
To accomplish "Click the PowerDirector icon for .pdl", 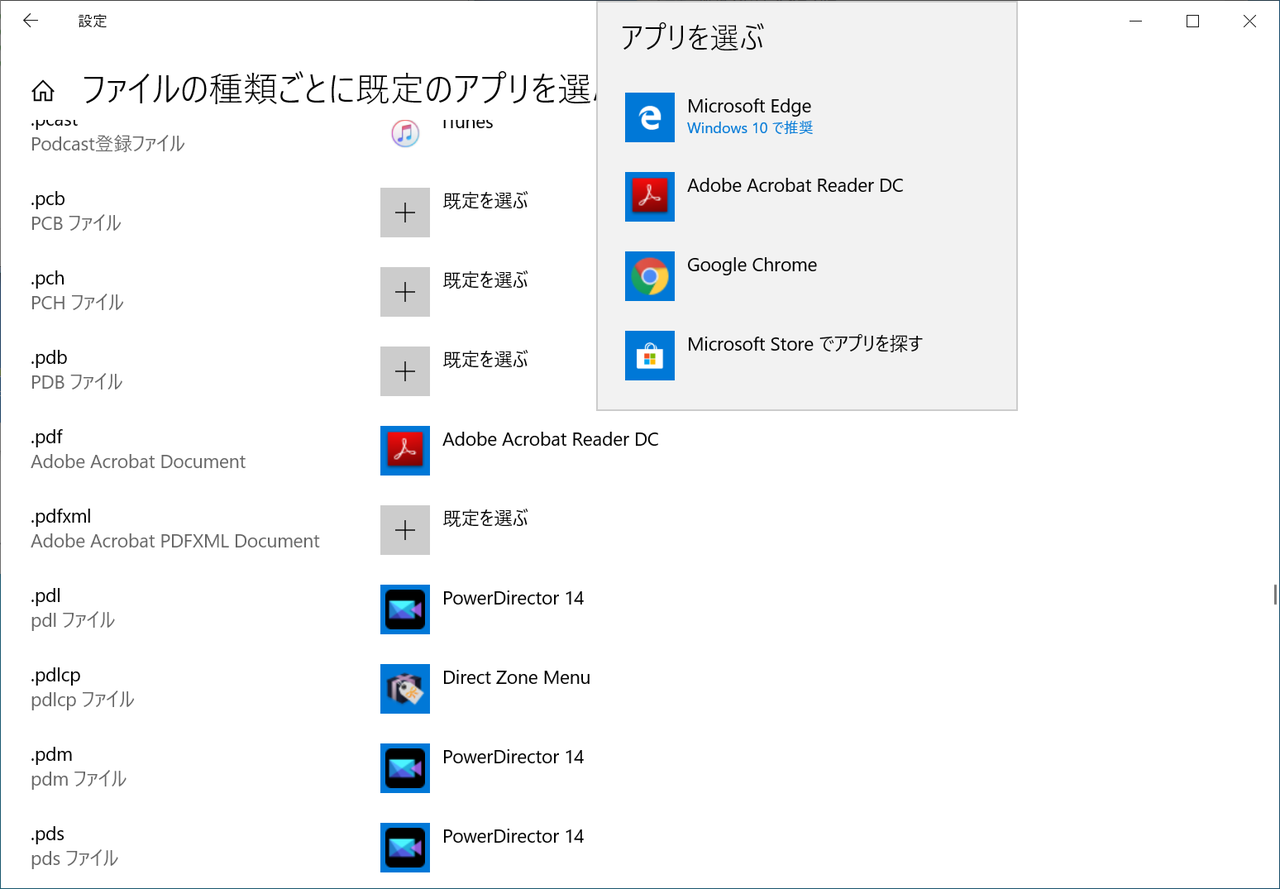I will tap(405, 609).
